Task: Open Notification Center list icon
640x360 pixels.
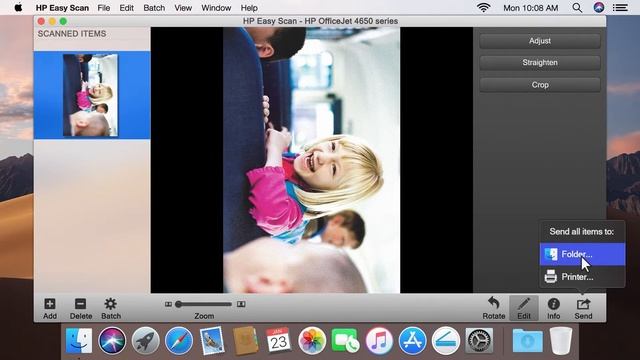Action: [x=620, y=7]
